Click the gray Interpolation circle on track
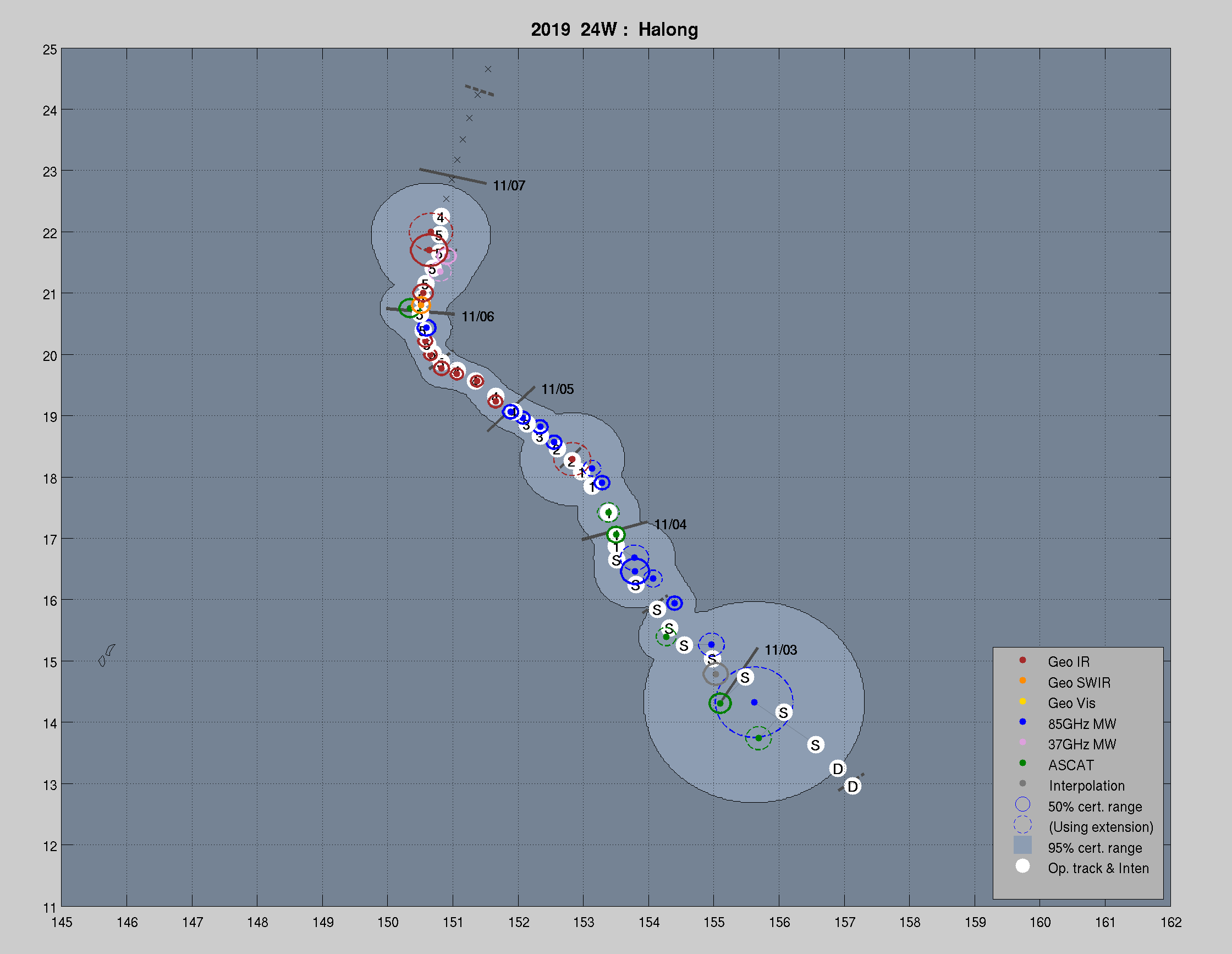Screen dimensions: 1232x954 tap(716, 674)
